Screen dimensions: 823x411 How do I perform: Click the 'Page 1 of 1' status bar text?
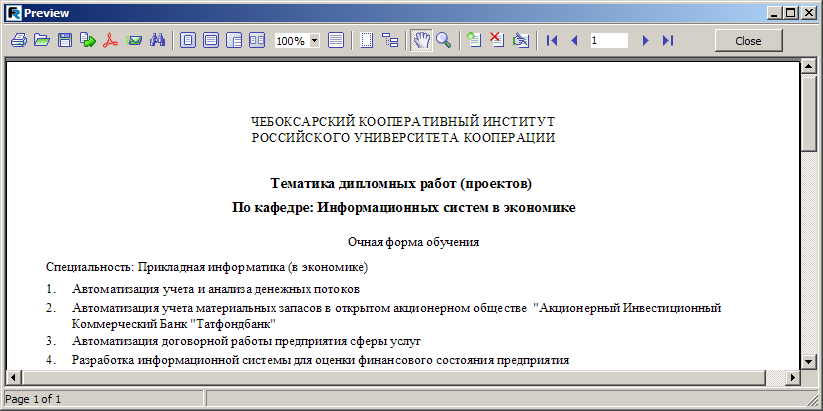tap(33, 399)
